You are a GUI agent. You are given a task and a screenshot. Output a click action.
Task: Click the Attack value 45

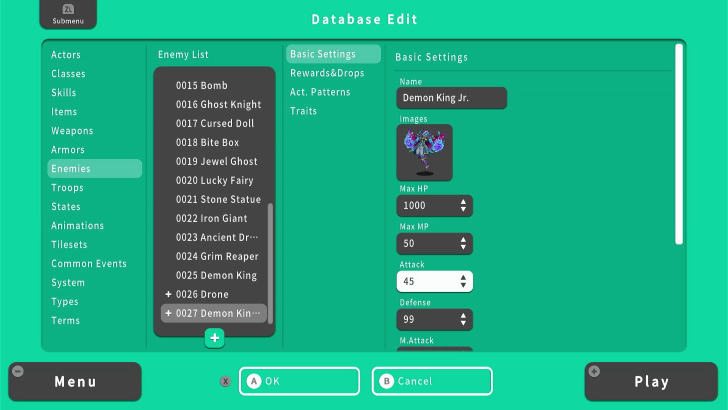(x=409, y=281)
